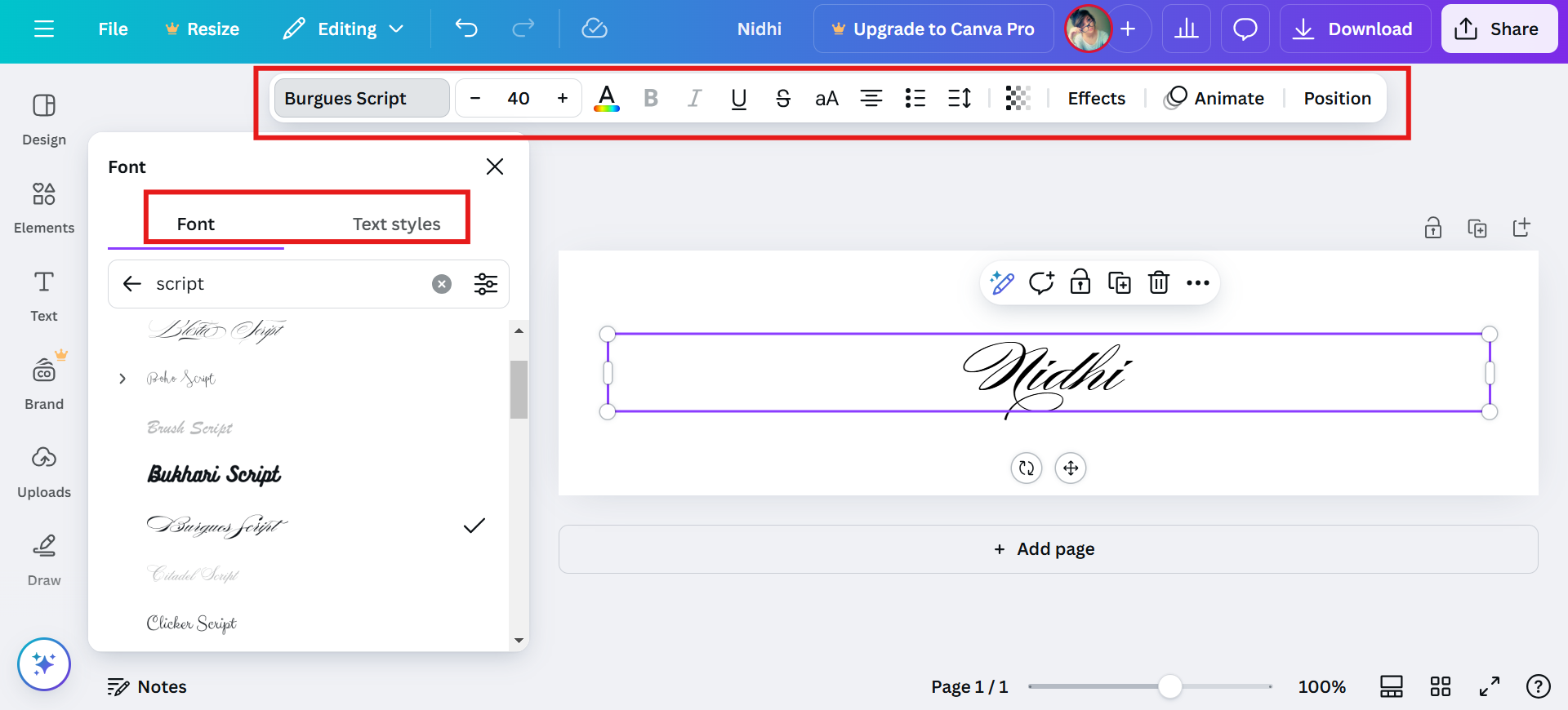Toggle bold formatting

pos(651,99)
